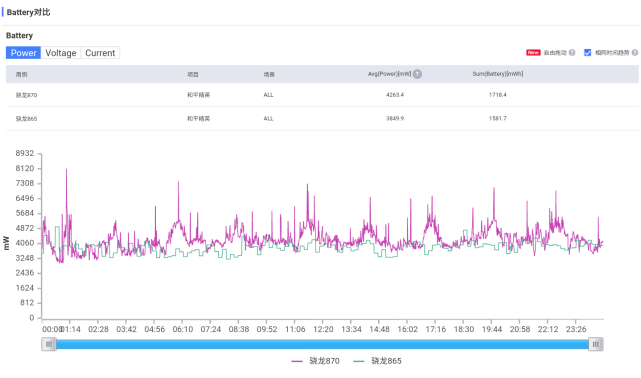Viewport: 641px width, 378px height.
Task: Toggle 骁龙865 series in chart legend
Action: 377,361
